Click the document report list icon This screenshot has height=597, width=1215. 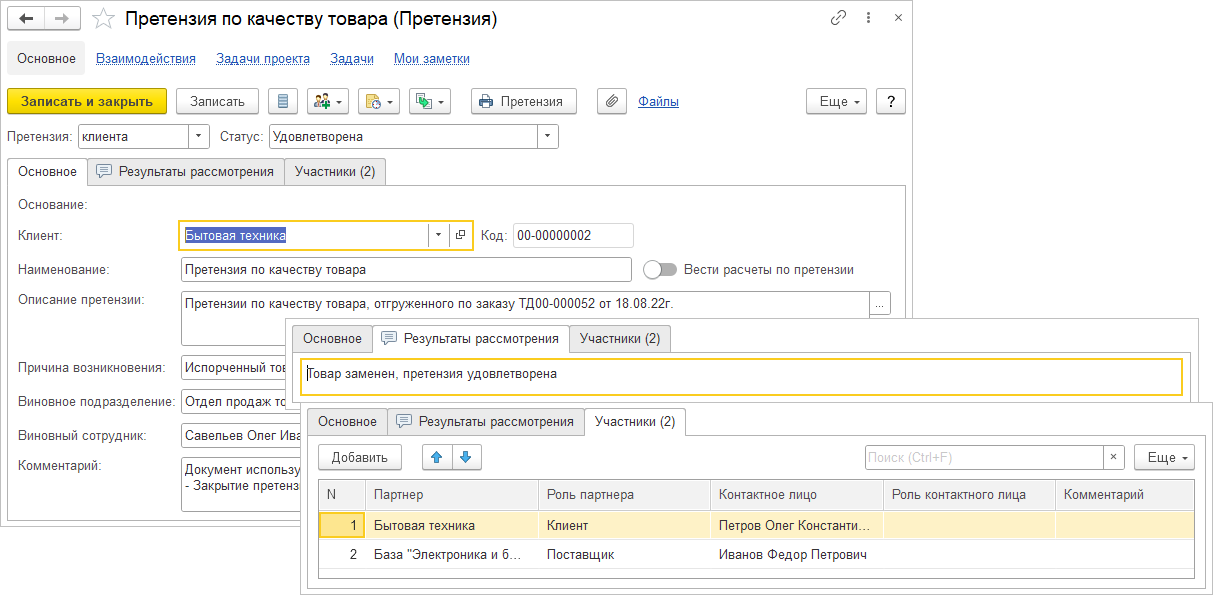[x=283, y=101]
